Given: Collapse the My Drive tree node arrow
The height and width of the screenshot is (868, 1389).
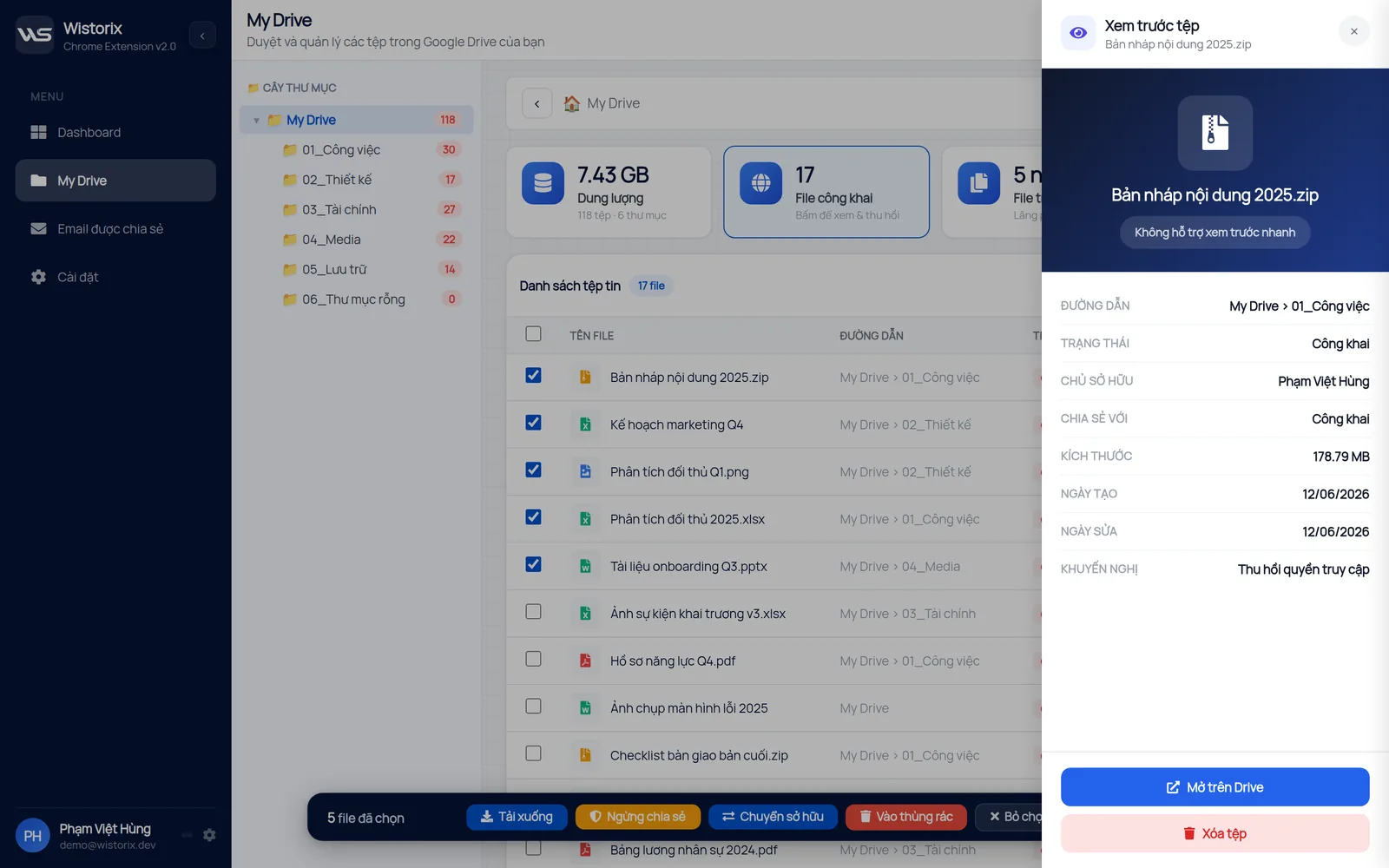Looking at the screenshot, I should [x=256, y=121].
